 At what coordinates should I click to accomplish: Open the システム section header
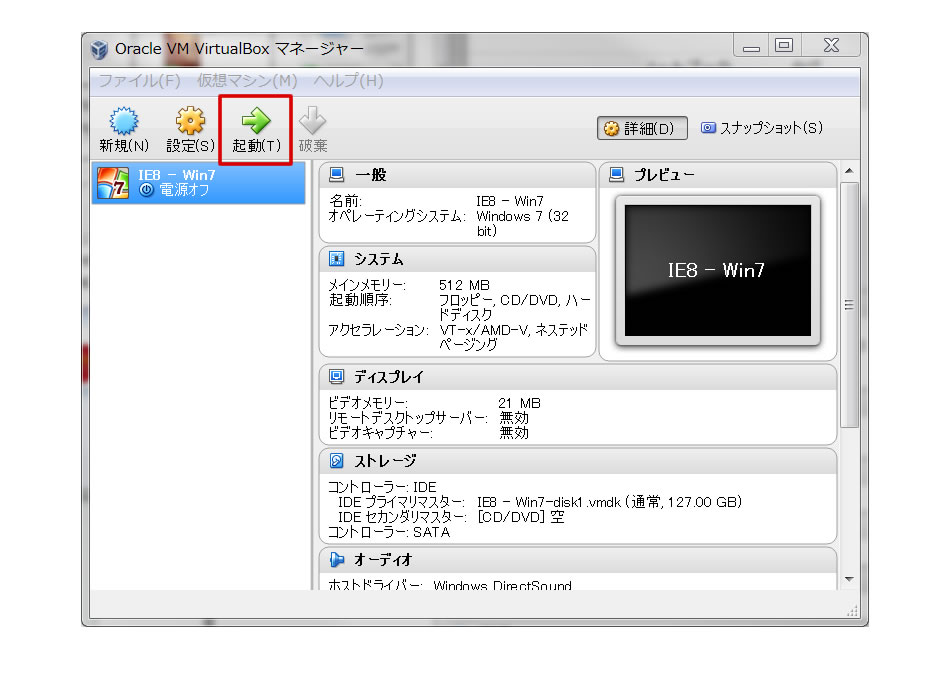[457, 259]
